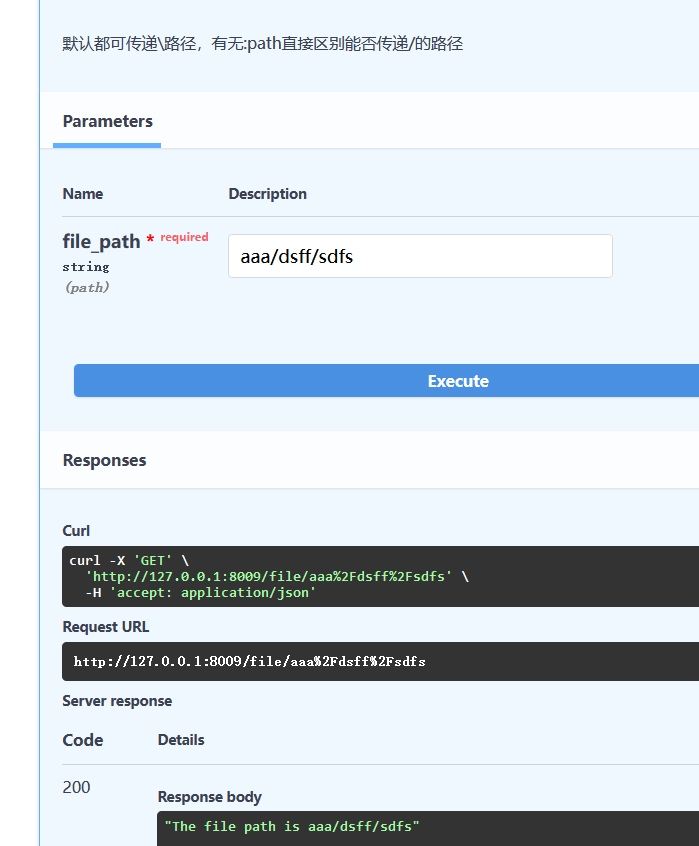699x846 pixels.
Task: Click the response body text
Action: (x=292, y=826)
